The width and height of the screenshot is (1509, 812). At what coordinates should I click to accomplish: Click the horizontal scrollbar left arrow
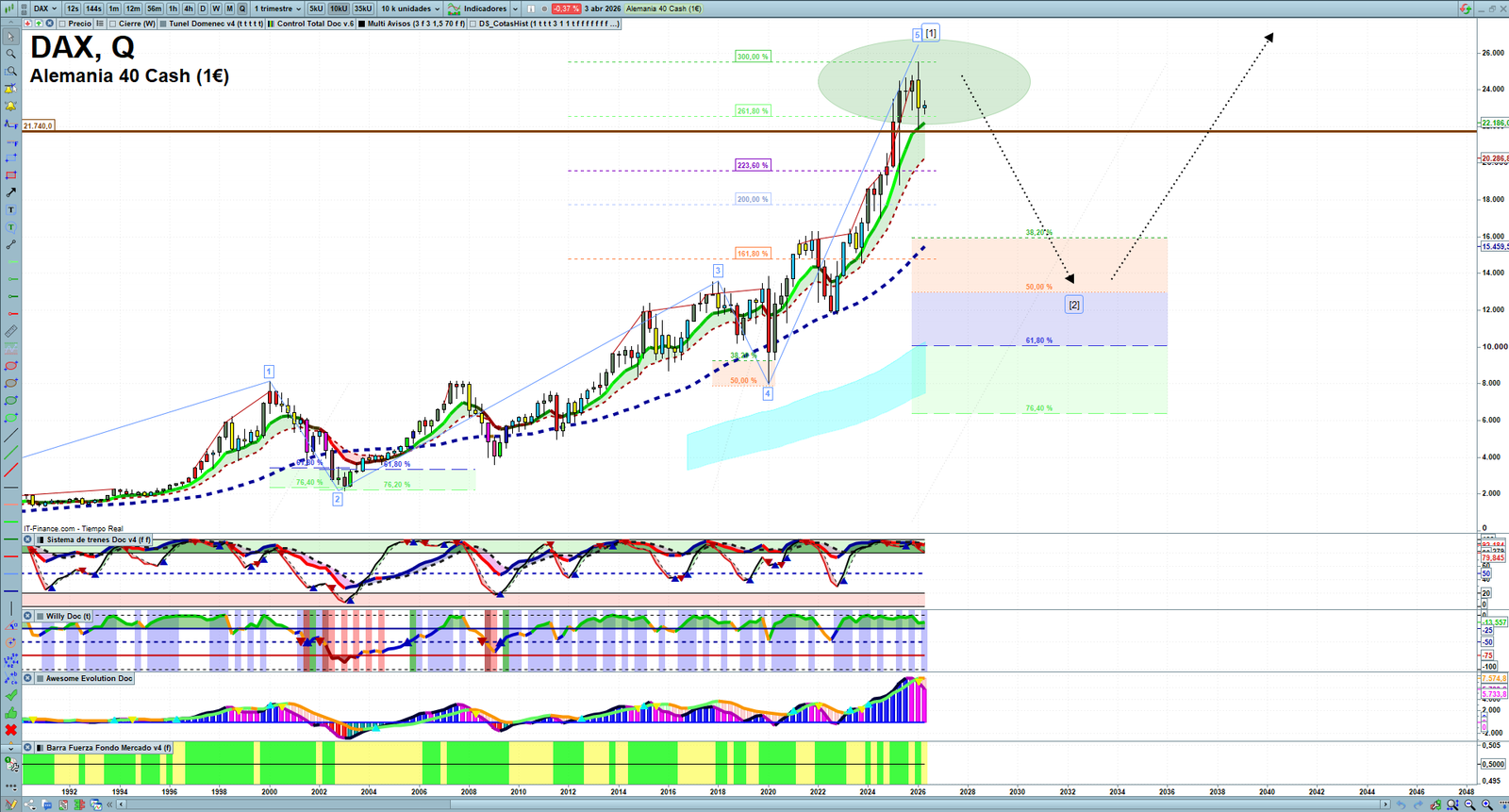tap(123, 804)
